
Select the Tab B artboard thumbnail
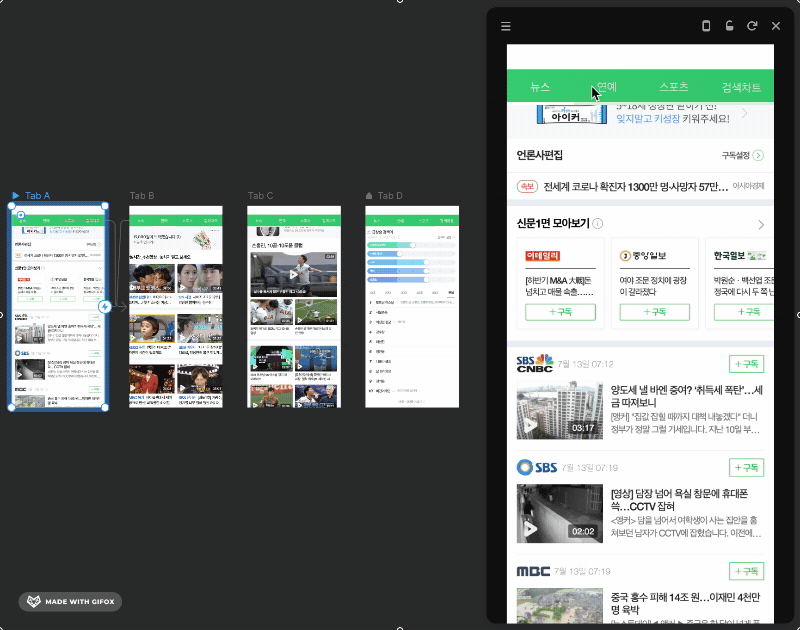tap(176, 307)
